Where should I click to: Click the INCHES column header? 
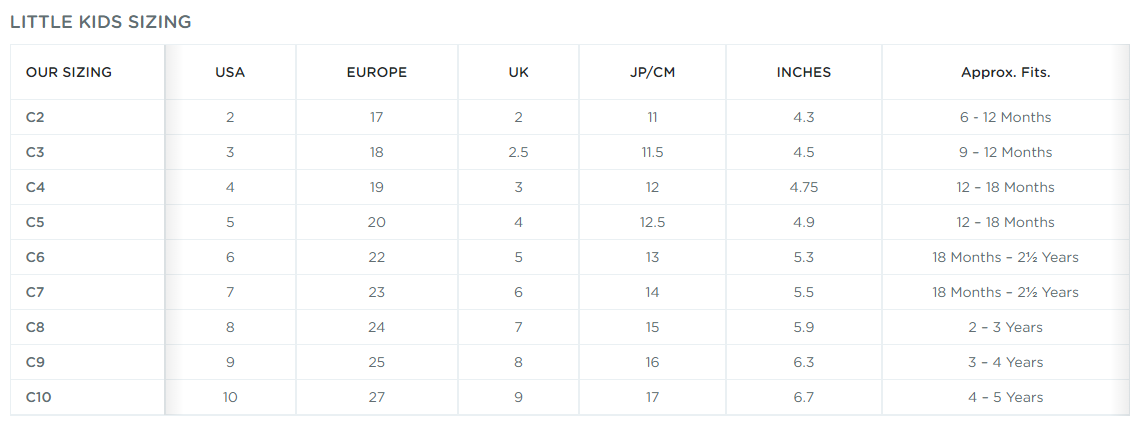tap(803, 72)
